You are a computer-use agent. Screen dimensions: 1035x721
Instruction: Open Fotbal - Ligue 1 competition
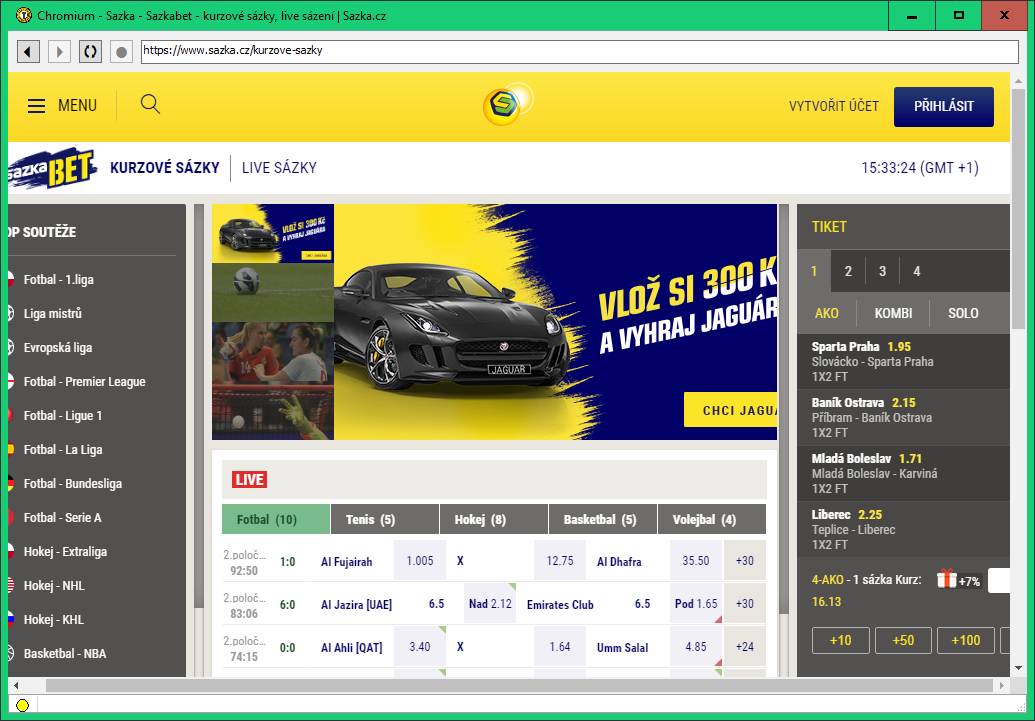(63, 416)
